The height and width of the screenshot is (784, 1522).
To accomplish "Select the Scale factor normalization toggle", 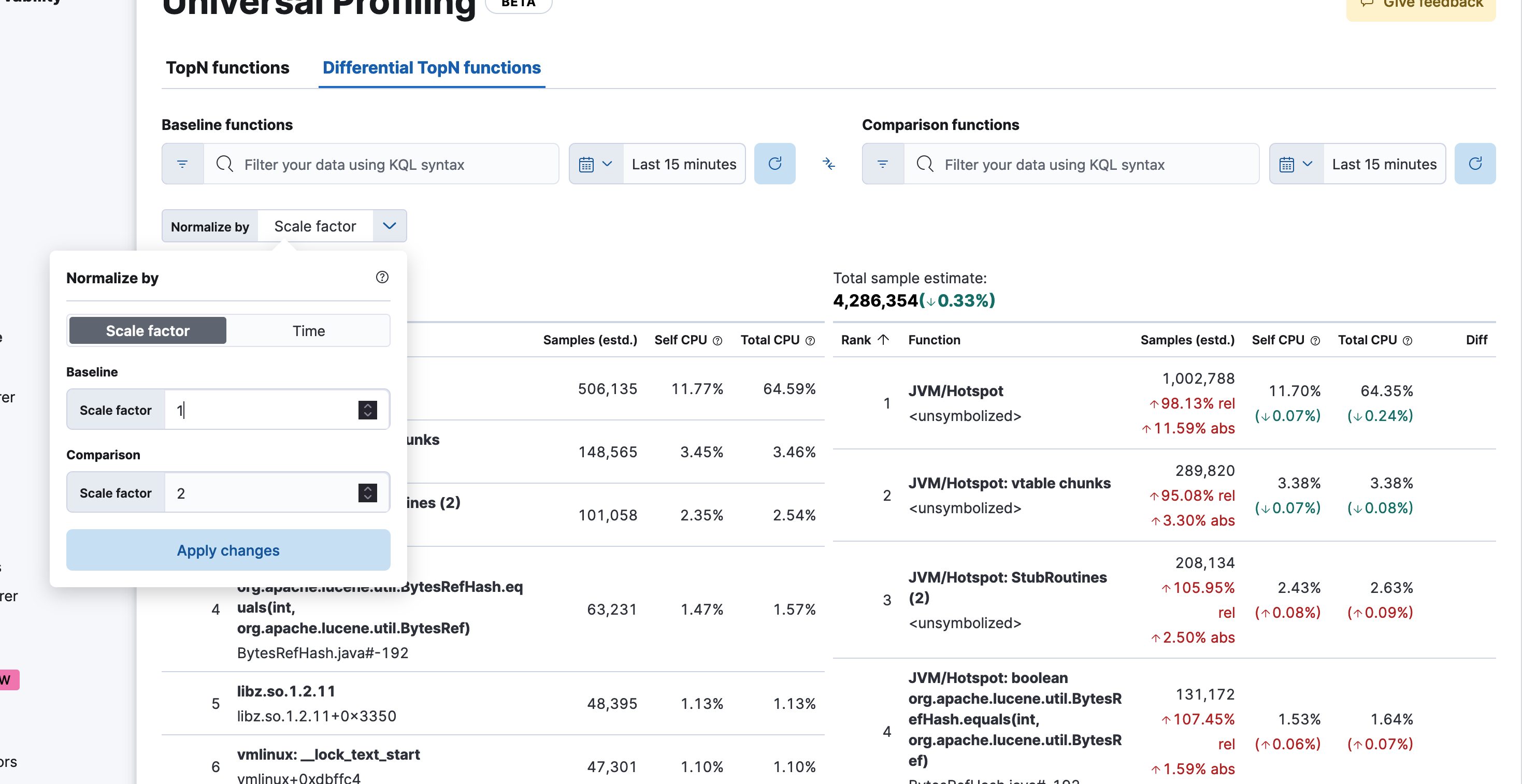I will point(147,330).
